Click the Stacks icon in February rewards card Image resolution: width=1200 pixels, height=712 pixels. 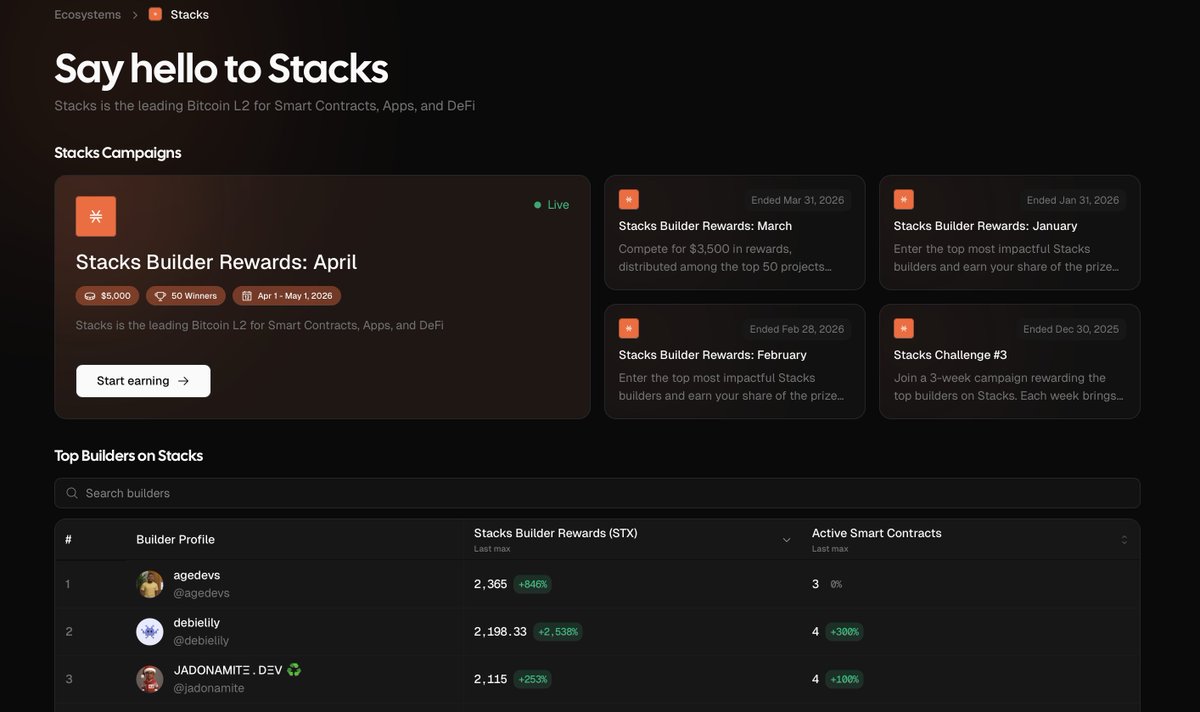pos(629,328)
